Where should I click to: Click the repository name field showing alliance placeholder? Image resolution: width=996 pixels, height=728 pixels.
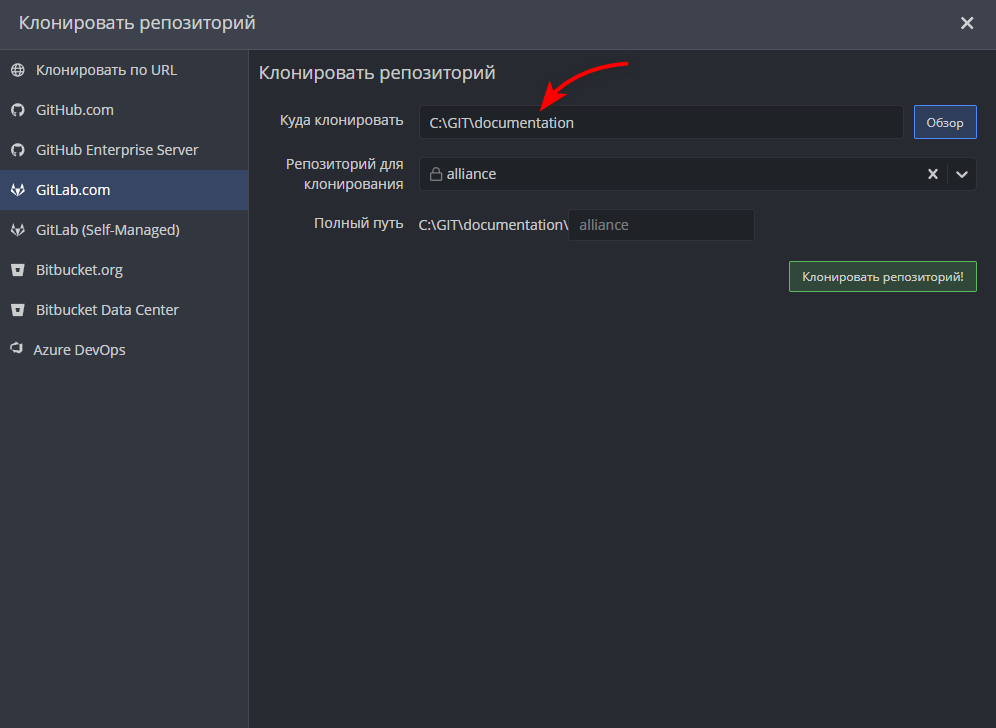[660, 224]
